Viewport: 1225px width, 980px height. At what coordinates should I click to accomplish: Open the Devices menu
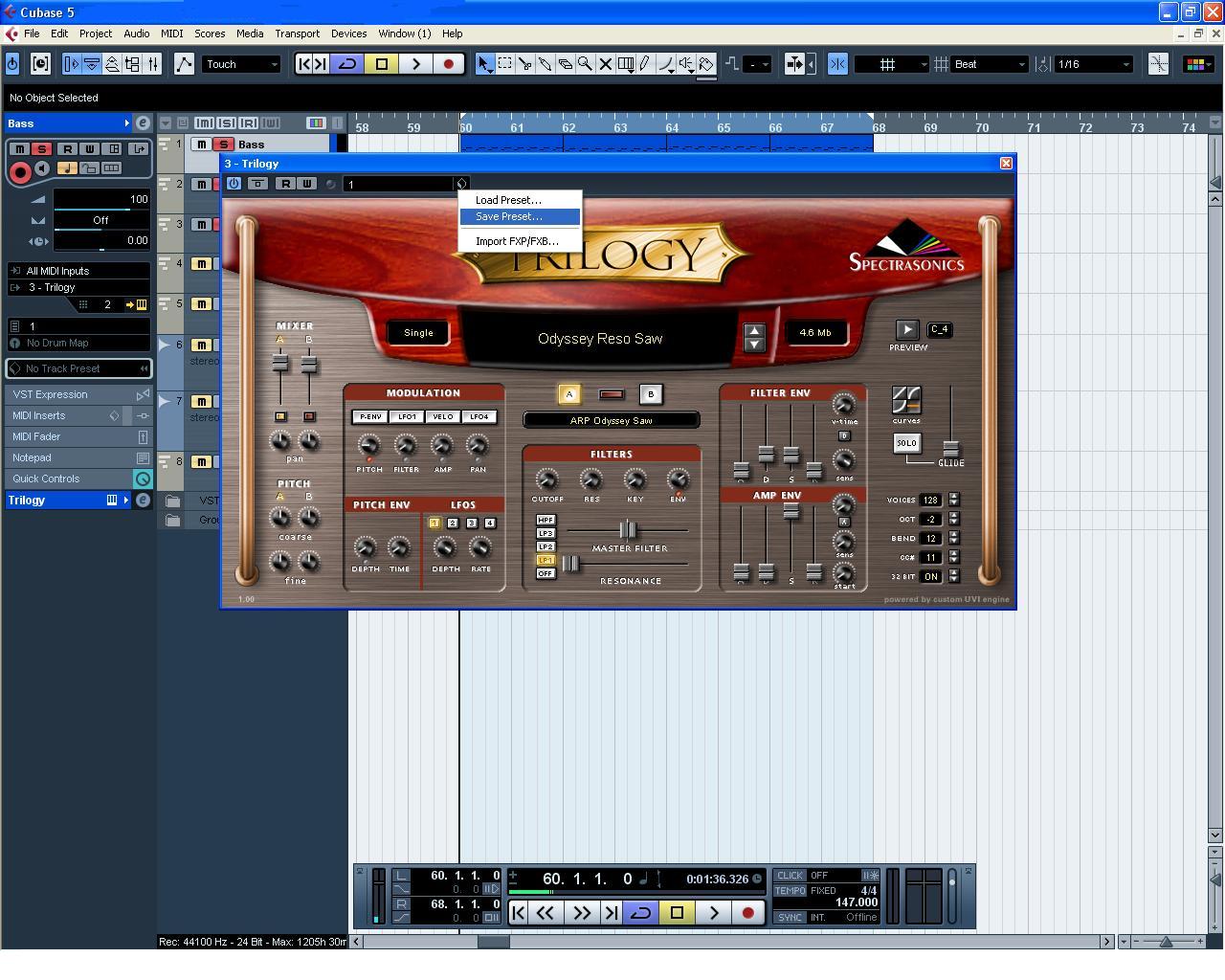pos(348,33)
